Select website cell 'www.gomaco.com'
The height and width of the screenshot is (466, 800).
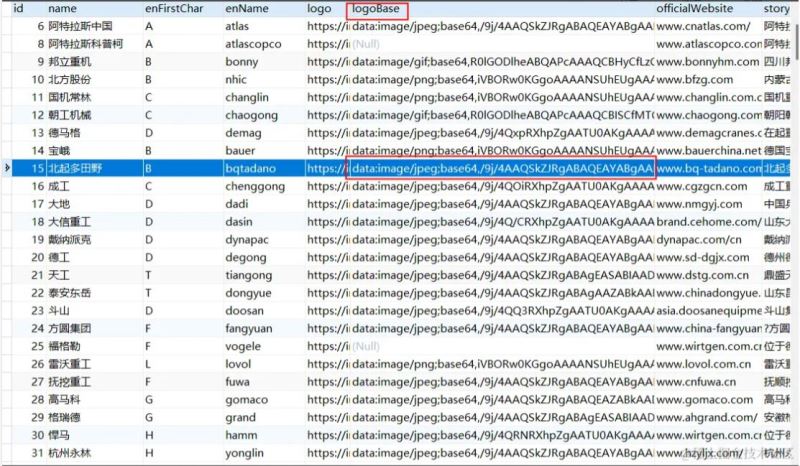pyautogui.click(x=707, y=400)
